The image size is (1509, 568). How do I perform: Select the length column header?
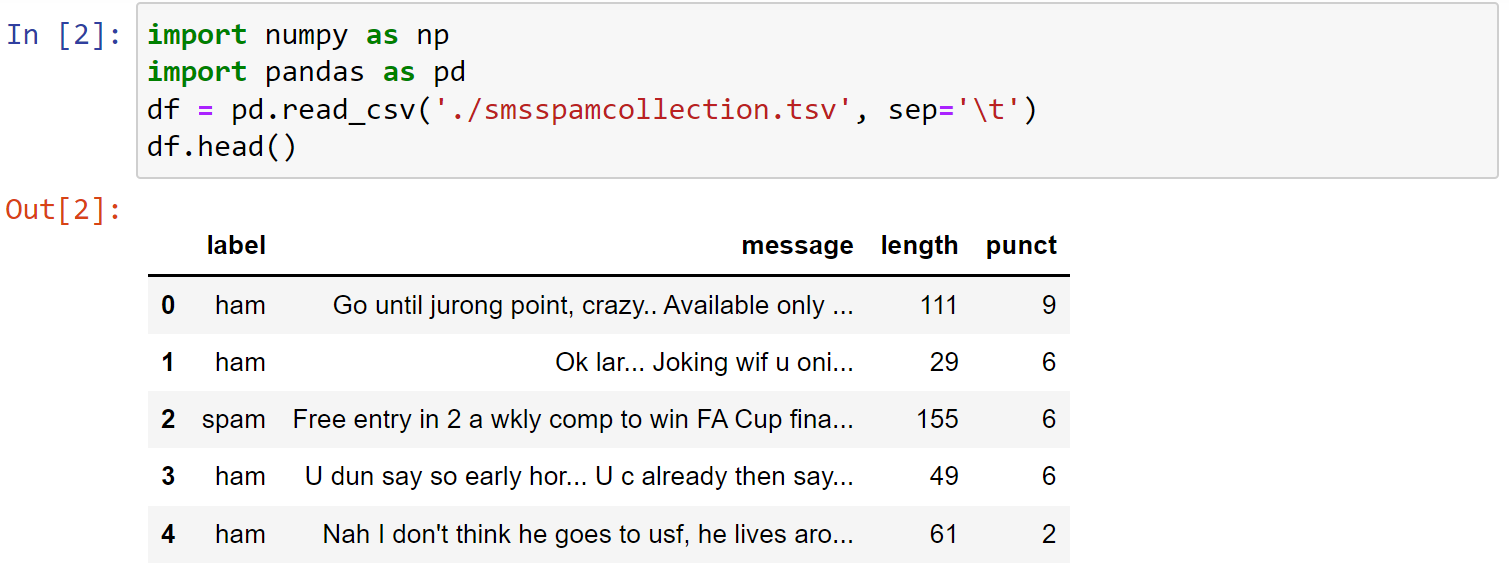click(x=919, y=245)
